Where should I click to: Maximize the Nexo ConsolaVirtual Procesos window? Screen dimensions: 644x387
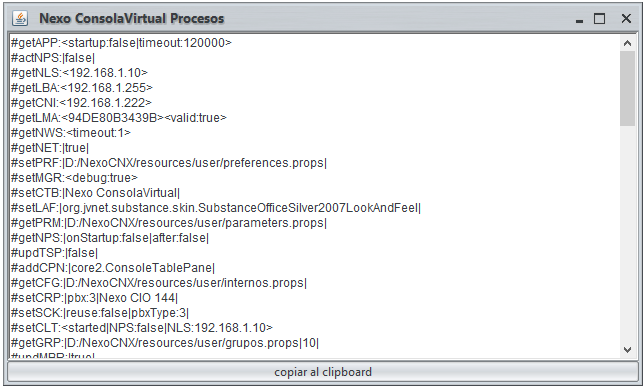click(600, 18)
